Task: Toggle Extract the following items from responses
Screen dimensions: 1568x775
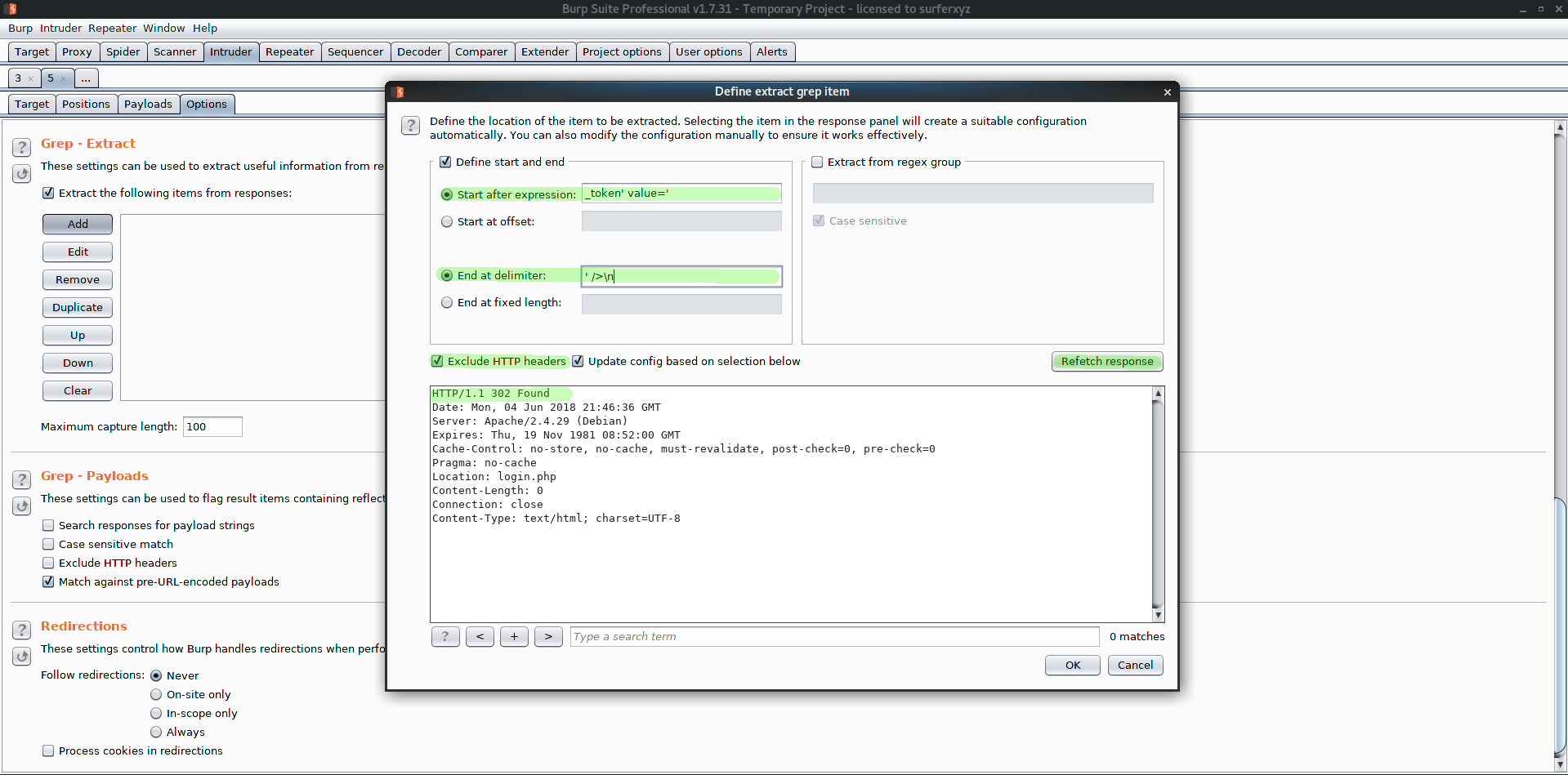Action: (48, 193)
